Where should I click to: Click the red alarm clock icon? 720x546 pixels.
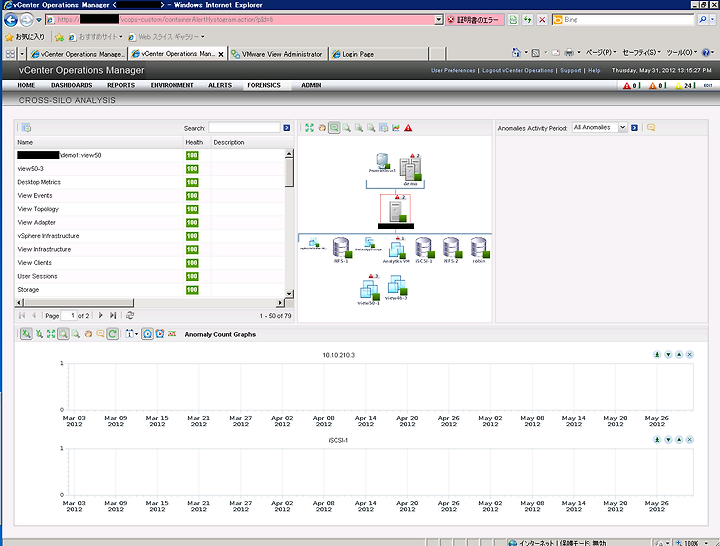pyautogui.click(x=160, y=334)
